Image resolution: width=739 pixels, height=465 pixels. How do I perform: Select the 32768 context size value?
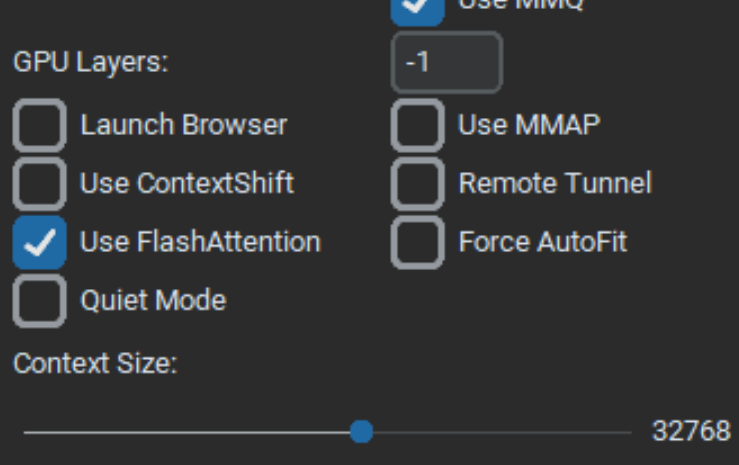pos(691,431)
